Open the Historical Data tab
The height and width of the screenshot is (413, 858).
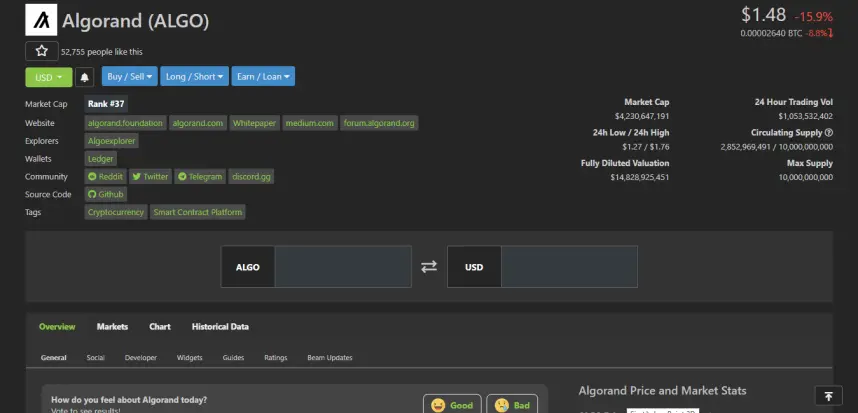click(x=220, y=327)
